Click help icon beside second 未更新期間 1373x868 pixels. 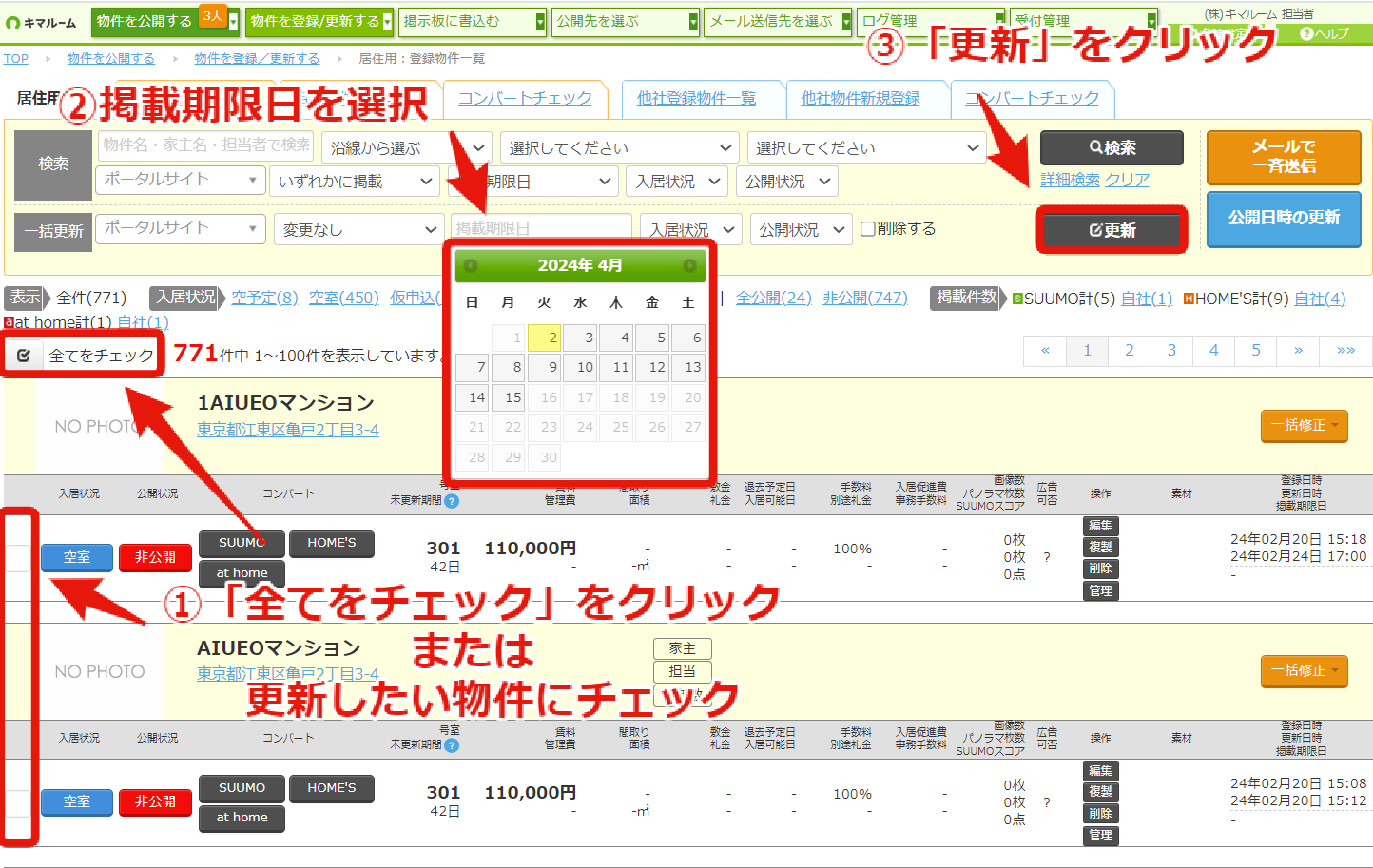pyautogui.click(x=452, y=745)
